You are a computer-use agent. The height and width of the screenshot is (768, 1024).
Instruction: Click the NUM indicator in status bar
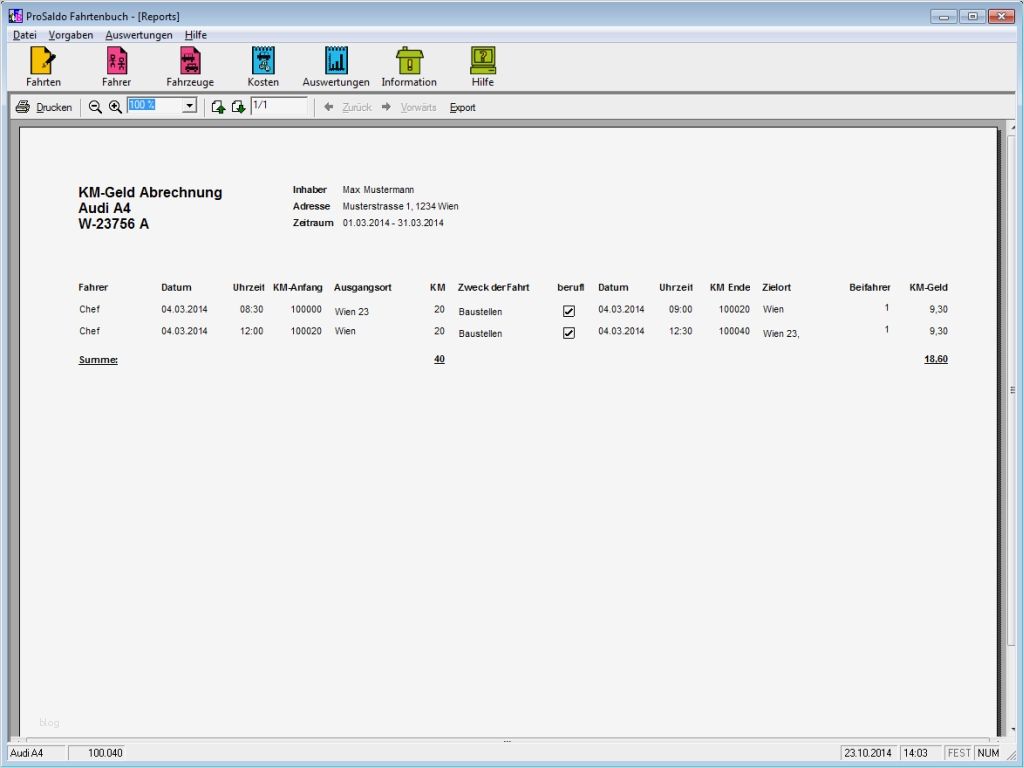coord(989,753)
